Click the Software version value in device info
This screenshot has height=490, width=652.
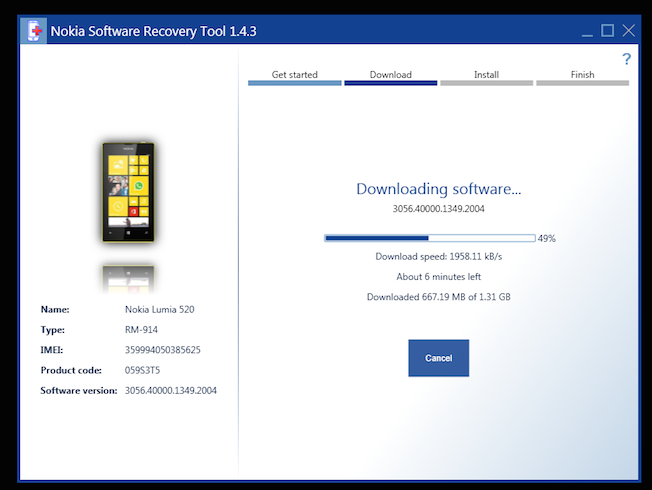pos(170,391)
